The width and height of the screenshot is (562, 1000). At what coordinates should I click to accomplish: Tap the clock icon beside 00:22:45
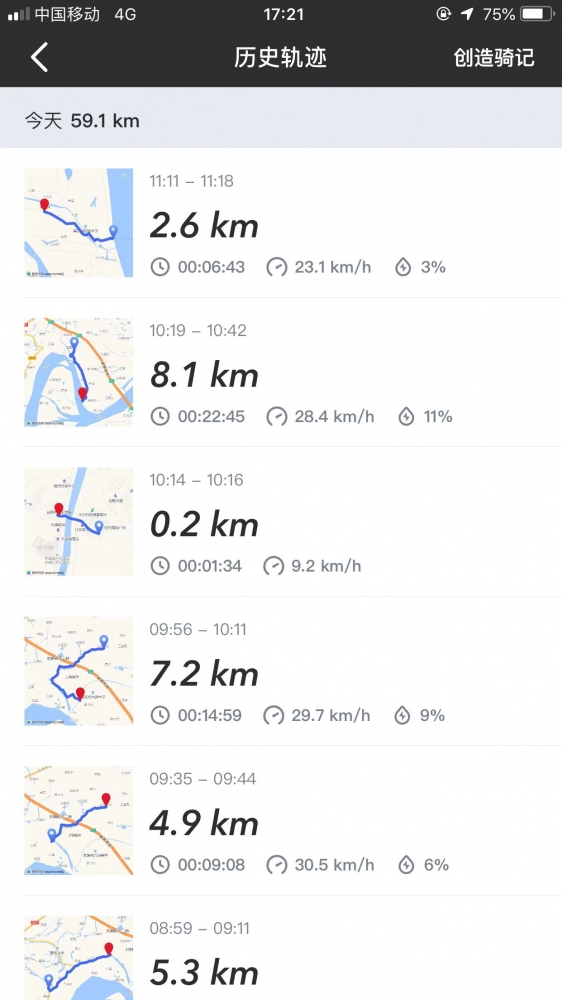tap(160, 416)
